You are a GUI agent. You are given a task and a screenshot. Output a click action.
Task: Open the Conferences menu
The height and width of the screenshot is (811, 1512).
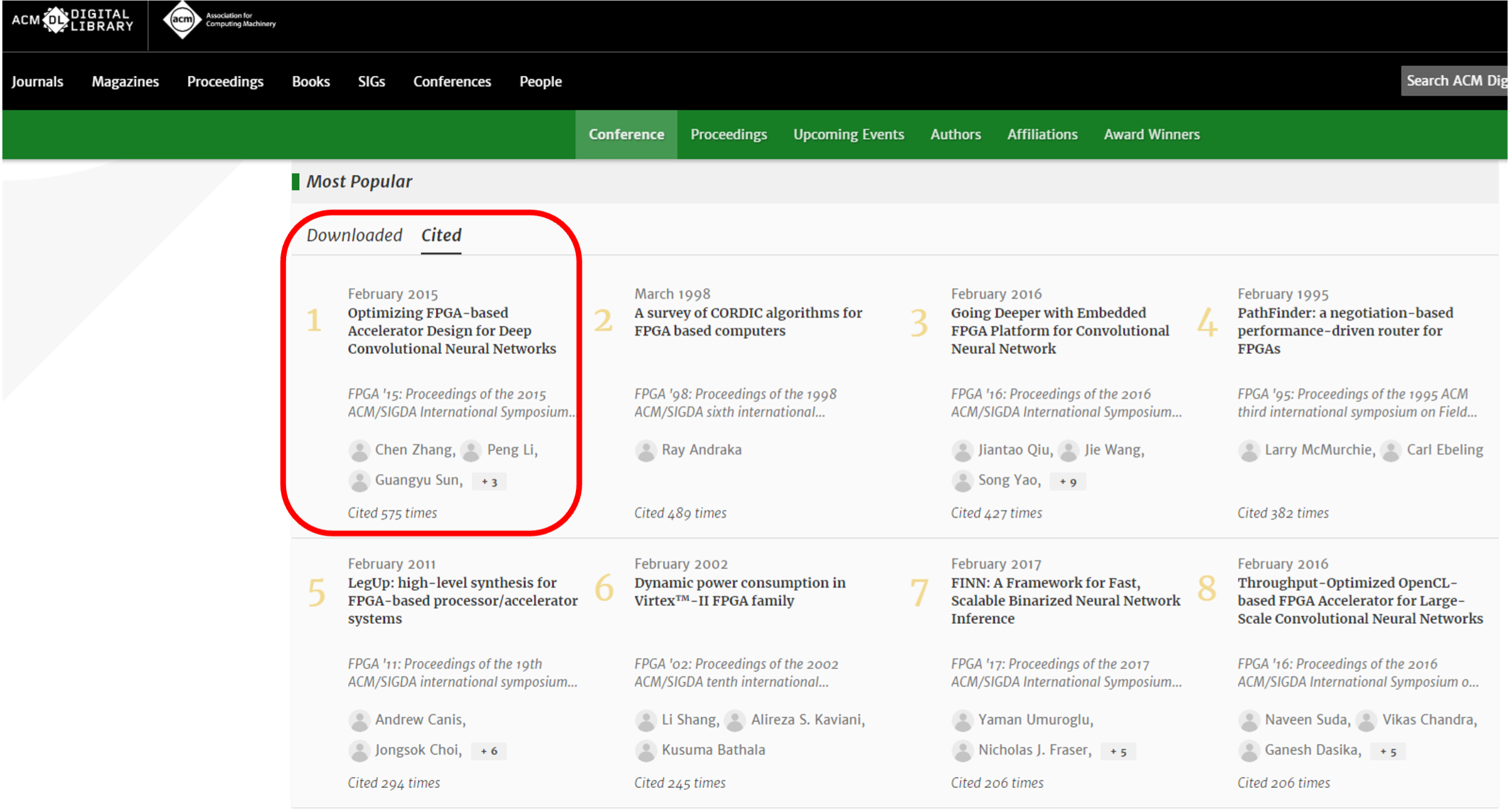[452, 81]
